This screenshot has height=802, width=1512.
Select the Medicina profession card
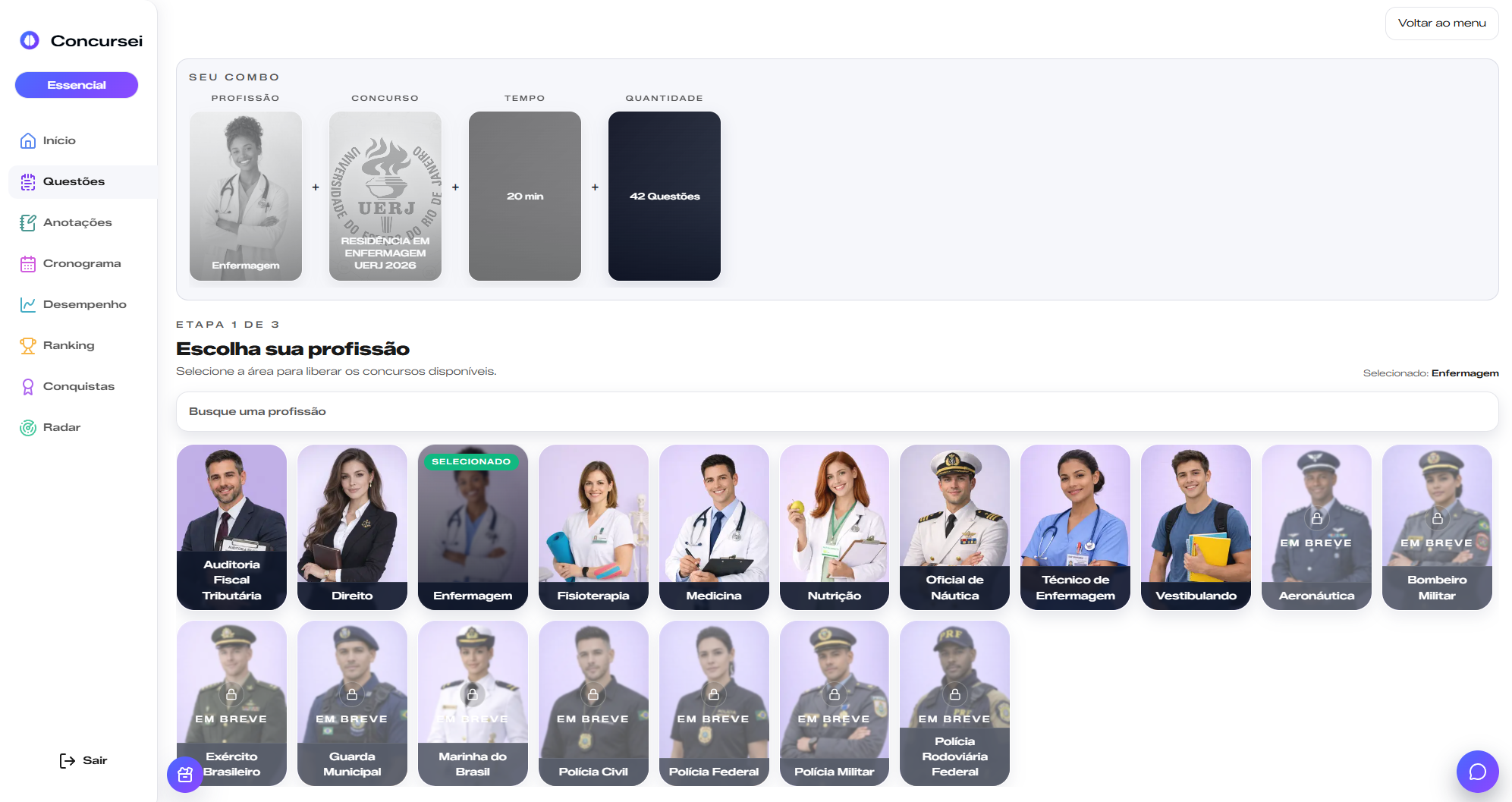(x=714, y=527)
